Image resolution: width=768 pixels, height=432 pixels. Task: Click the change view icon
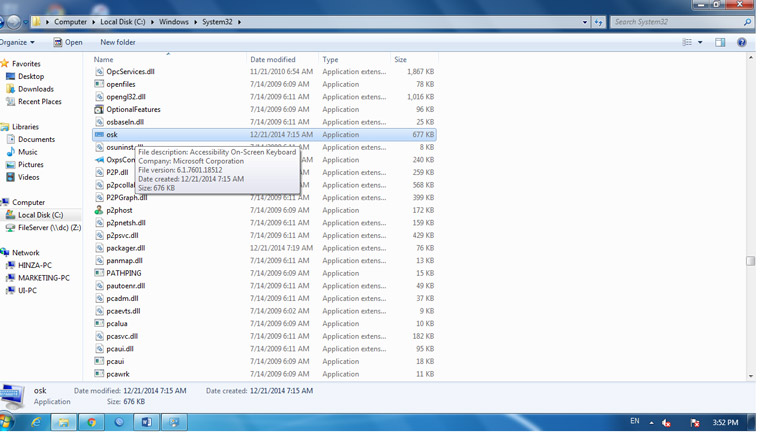coord(687,43)
